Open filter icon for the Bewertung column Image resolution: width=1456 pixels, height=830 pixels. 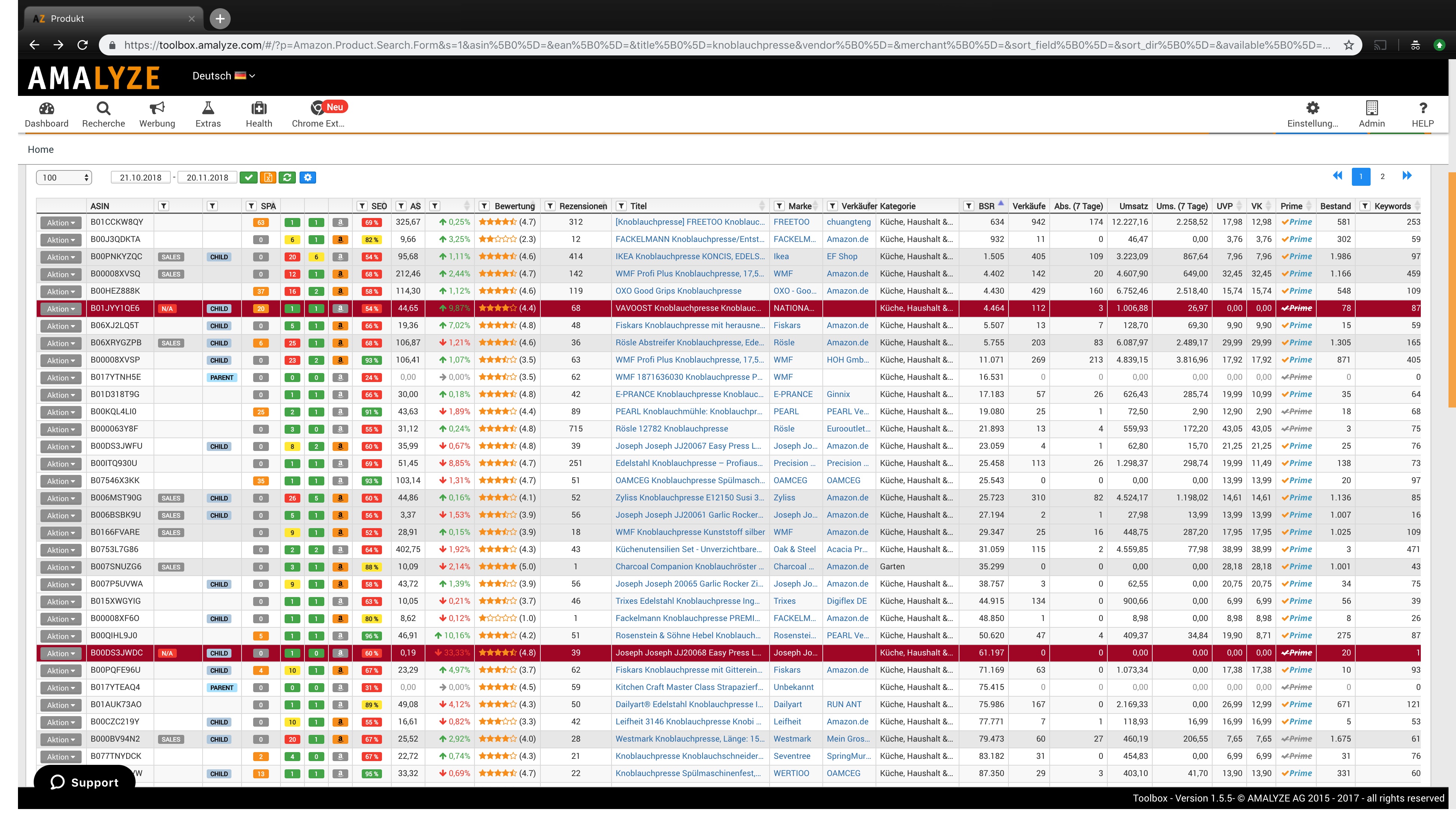point(484,206)
